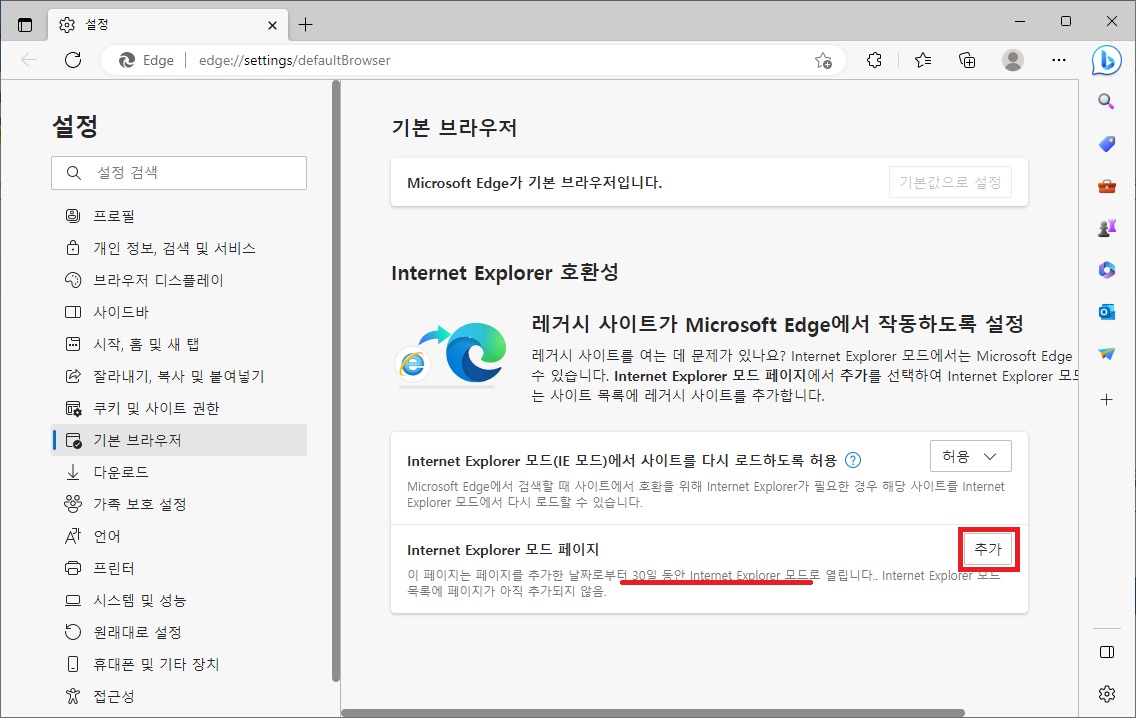Open sidebar Shopping tag icon
Viewport: 1136px width, 718px height.
pos(1106,144)
